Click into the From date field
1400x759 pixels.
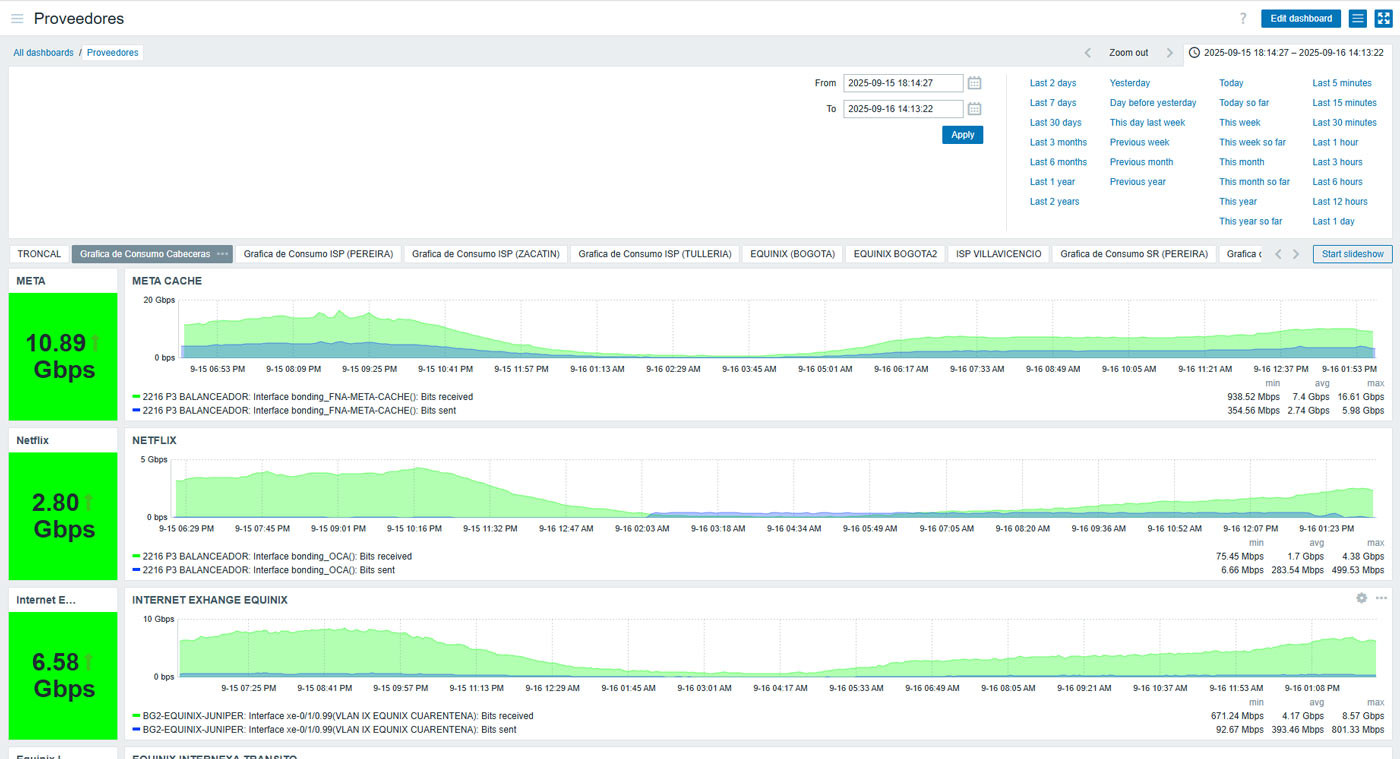pyautogui.click(x=902, y=83)
